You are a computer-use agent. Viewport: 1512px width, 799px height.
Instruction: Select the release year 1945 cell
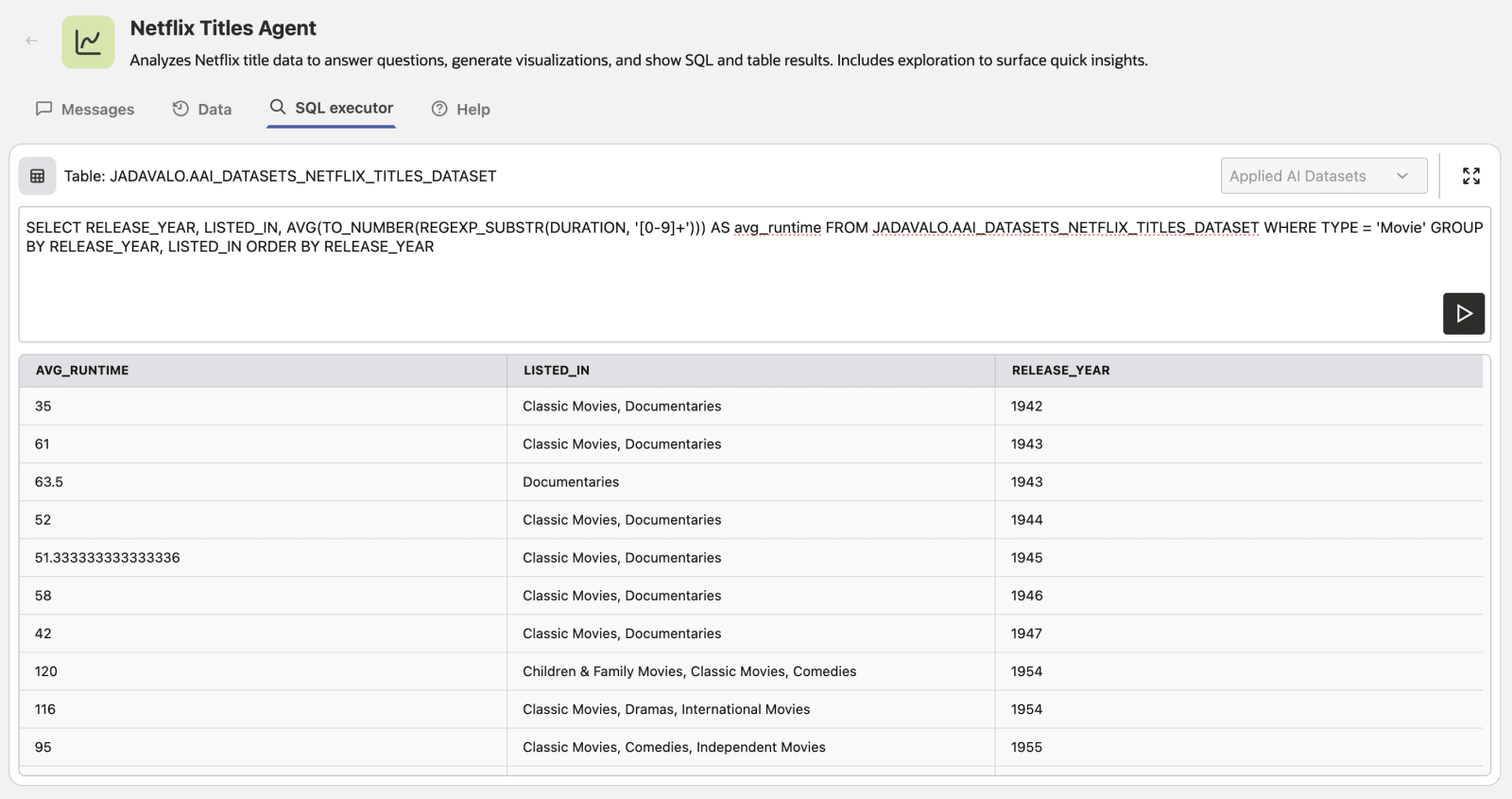pos(1239,558)
